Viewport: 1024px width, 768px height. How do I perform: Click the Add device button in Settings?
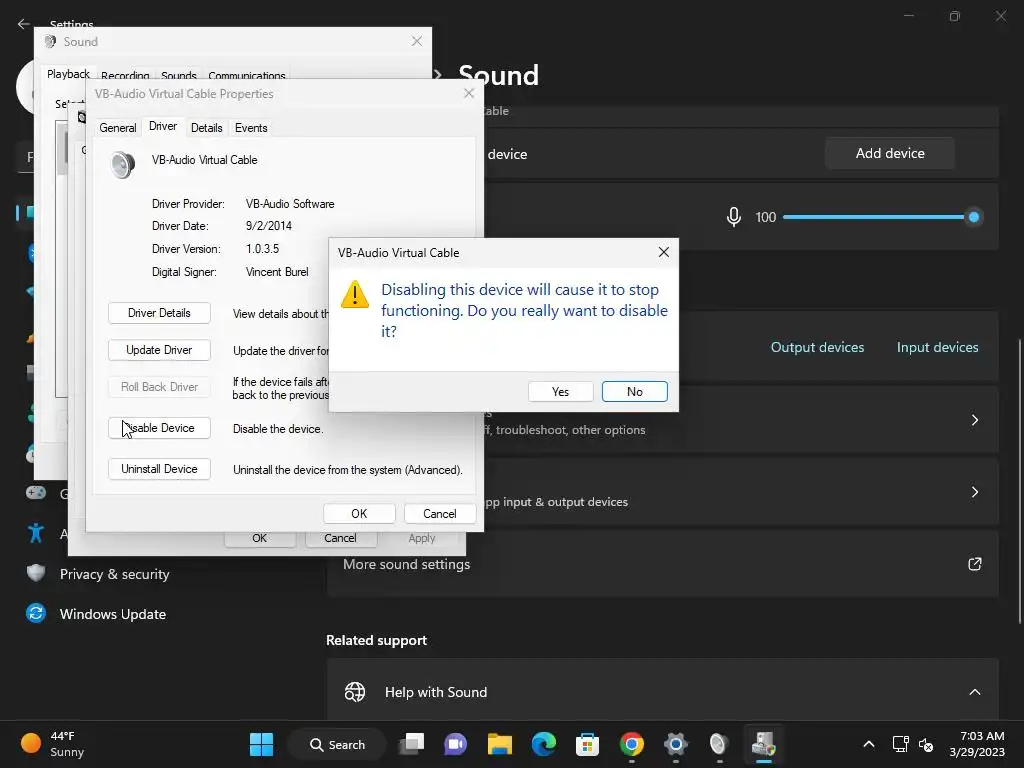click(x=889, y=153)
